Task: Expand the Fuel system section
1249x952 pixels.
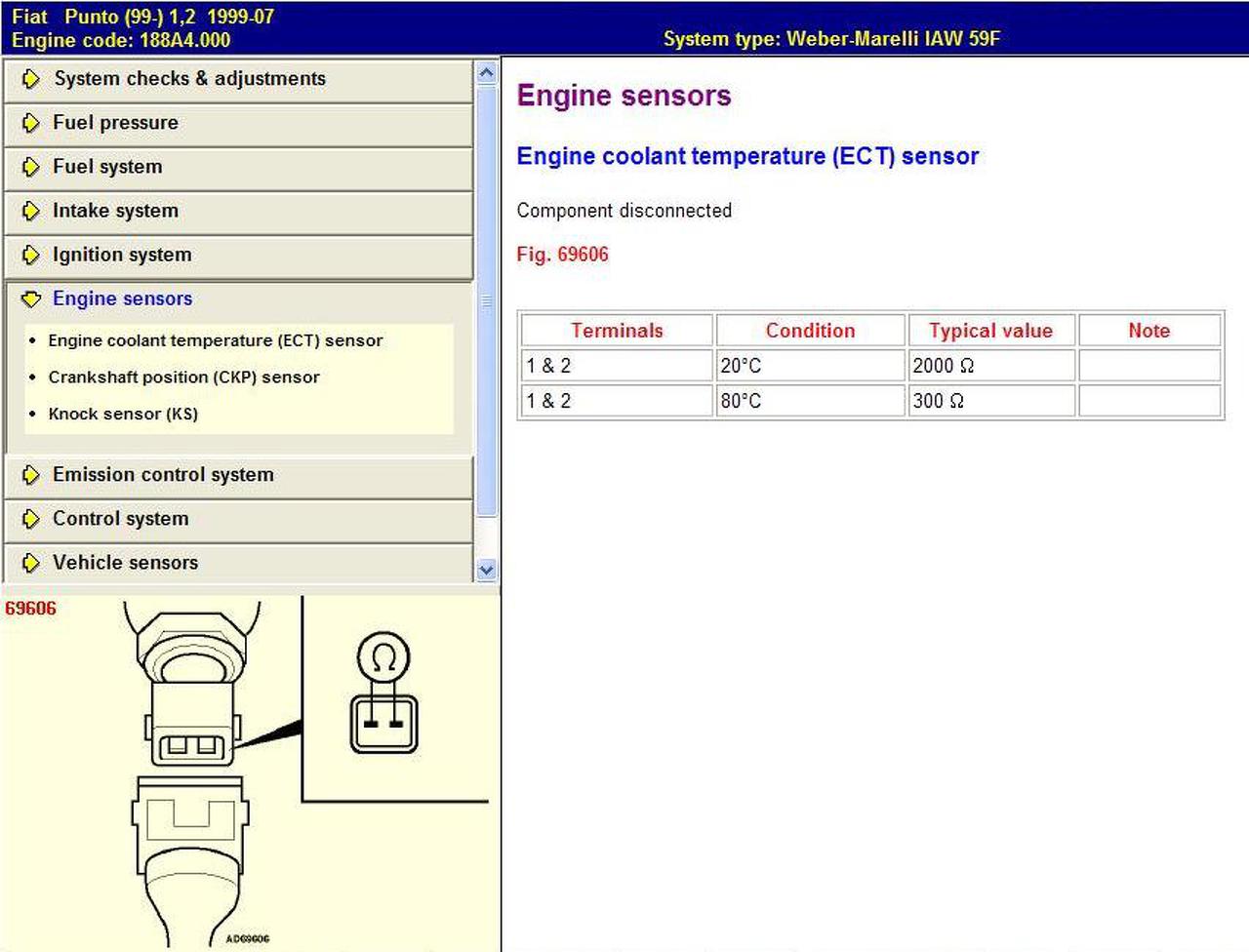Action: (238, 167)
